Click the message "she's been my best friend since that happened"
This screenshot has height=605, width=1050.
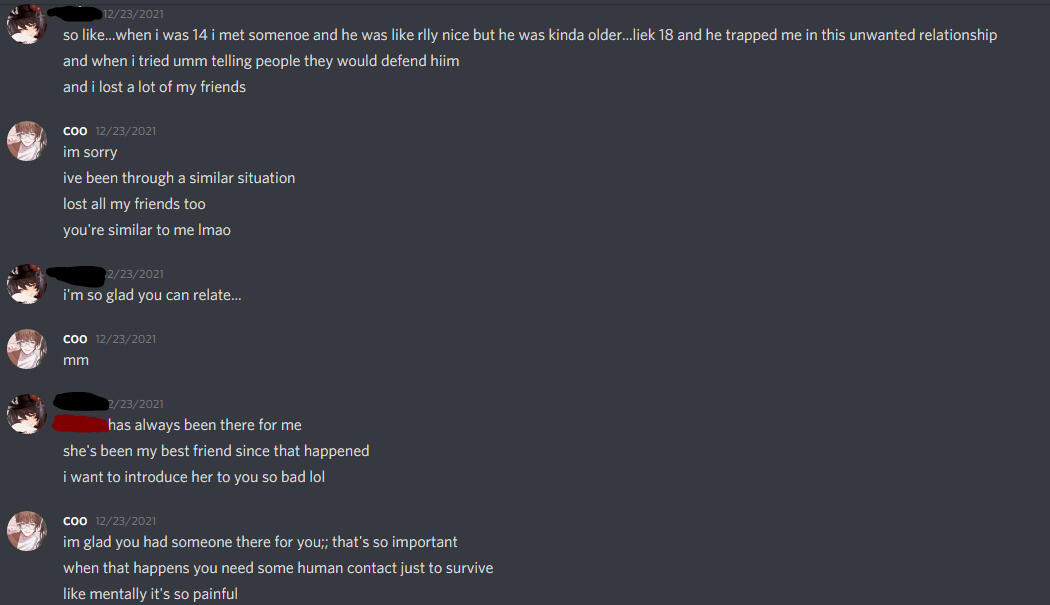[x=216, y=451]
